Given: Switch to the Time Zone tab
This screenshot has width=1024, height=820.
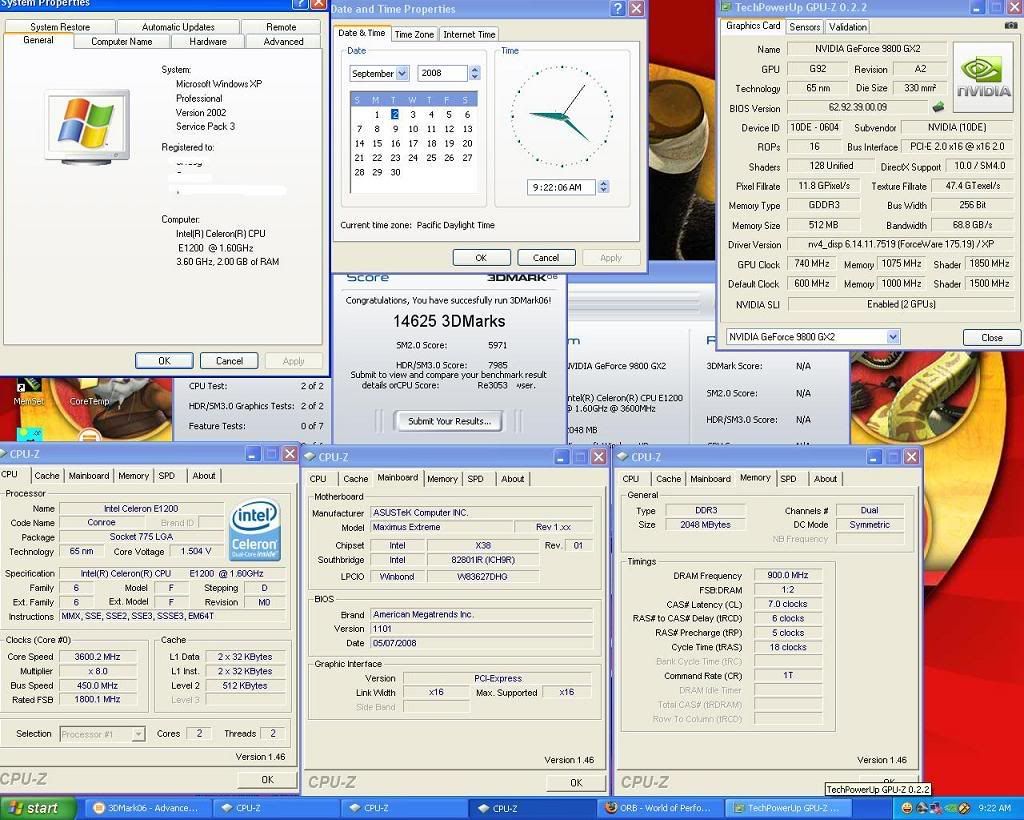Looking at the screenshot, I should tap(414, 35).
